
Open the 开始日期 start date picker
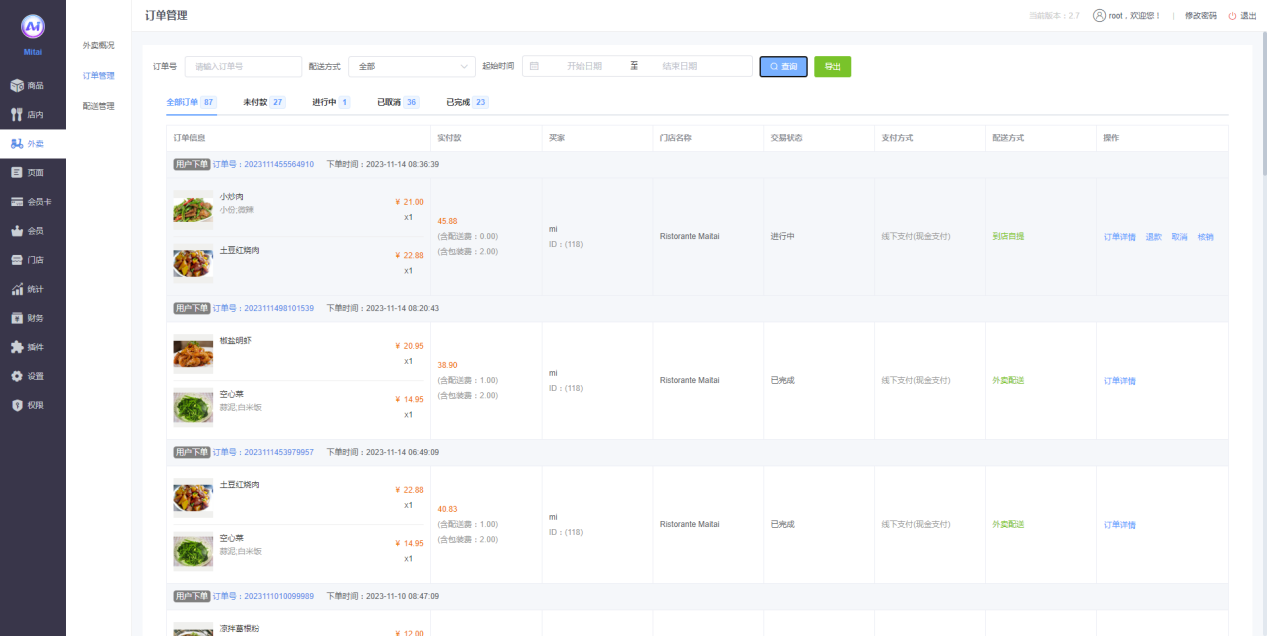point(584,66)
